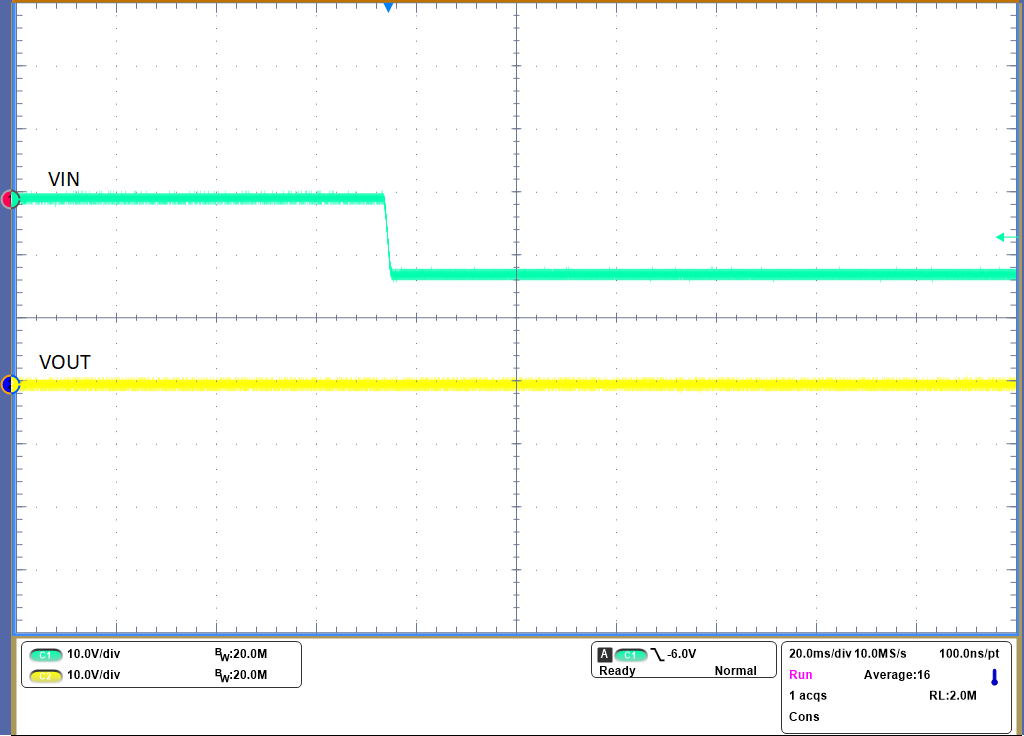Click the blue trigger position marker at top
This screenshot has height=736, width=1024.
388,7
